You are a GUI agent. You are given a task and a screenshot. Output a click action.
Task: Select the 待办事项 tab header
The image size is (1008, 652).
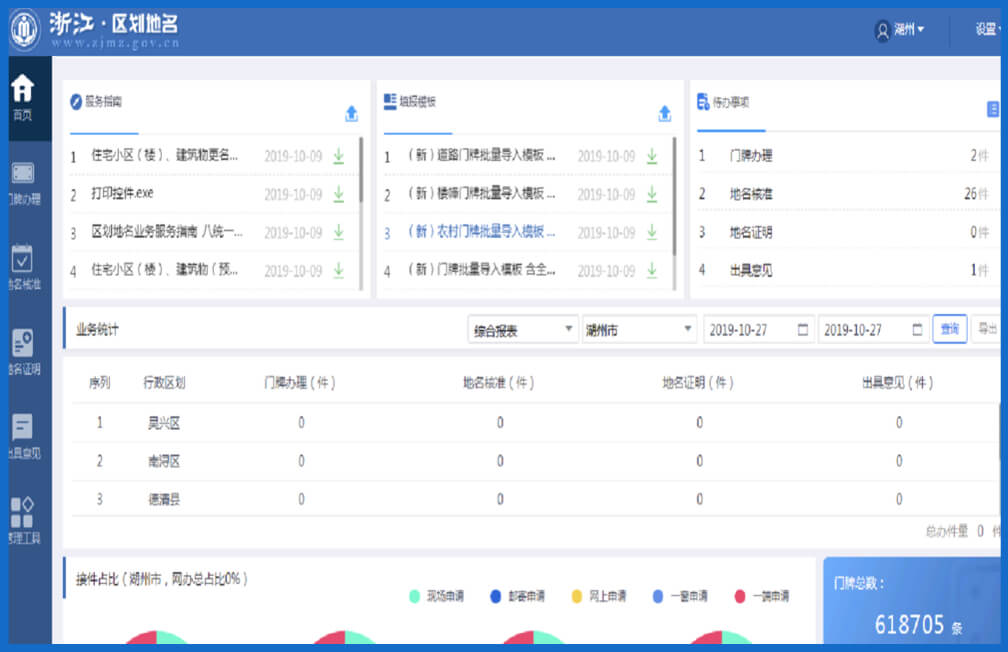tap(730, 103)
